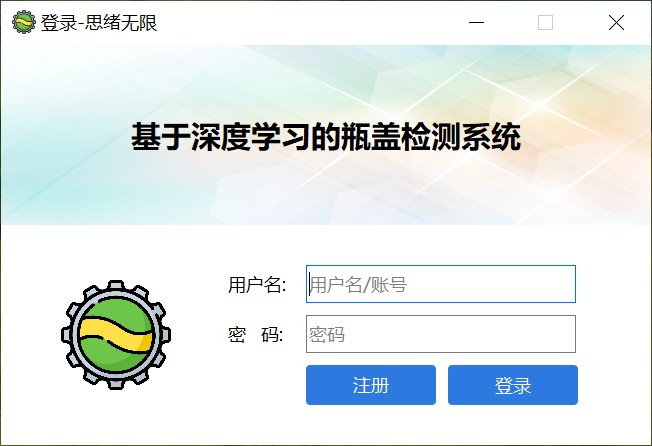Click the 注册 register button
This screenshot has height=446, width=652.
click(371, 385)
